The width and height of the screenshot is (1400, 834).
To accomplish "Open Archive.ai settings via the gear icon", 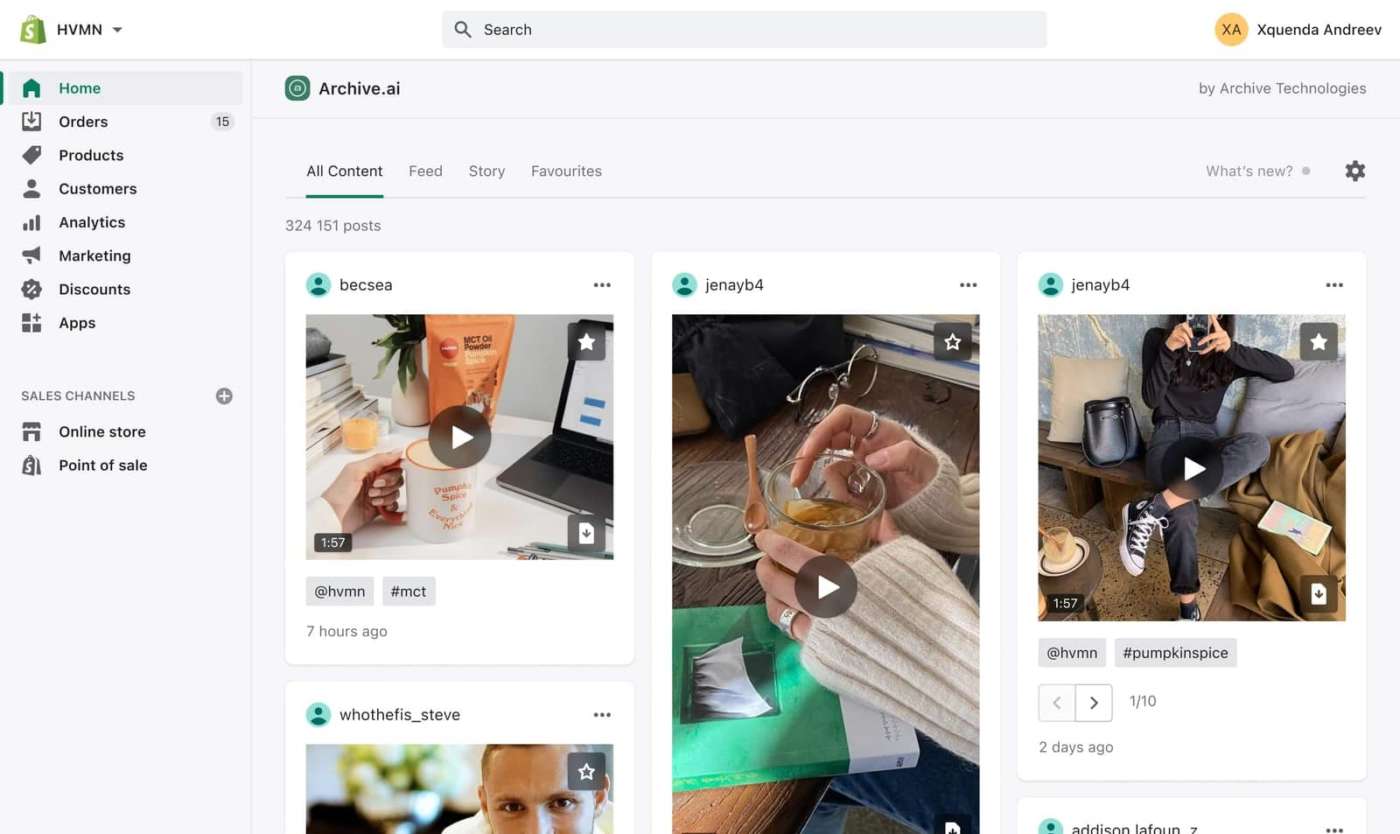I will (1355, 170).
